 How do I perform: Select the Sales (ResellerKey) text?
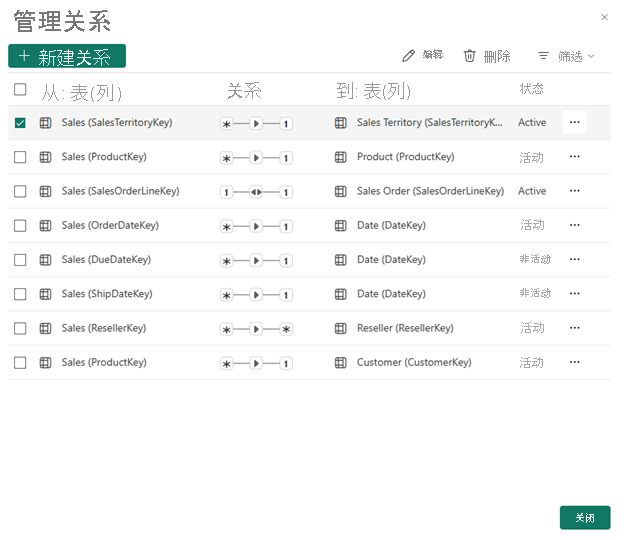pyautogui.click(x=104, y=328)
